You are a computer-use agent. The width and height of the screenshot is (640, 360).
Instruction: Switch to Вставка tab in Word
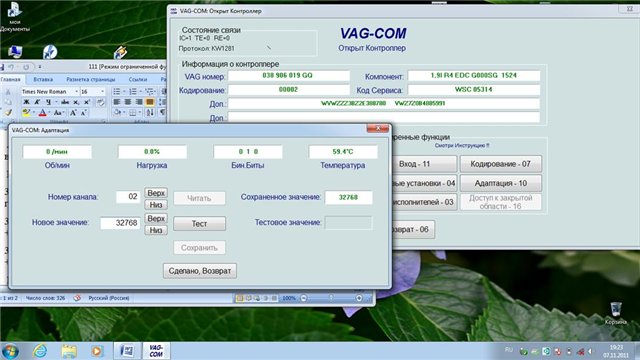coord(43,79)
